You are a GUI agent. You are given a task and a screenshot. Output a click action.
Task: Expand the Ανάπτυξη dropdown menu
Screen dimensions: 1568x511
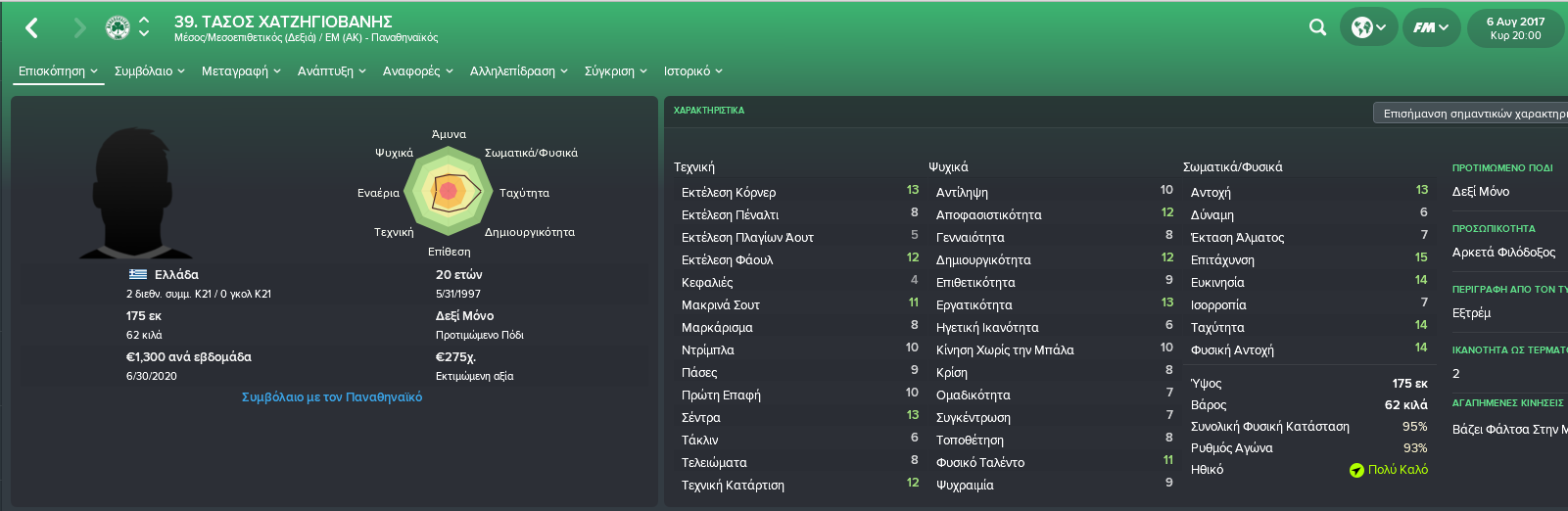click(332, 71)
